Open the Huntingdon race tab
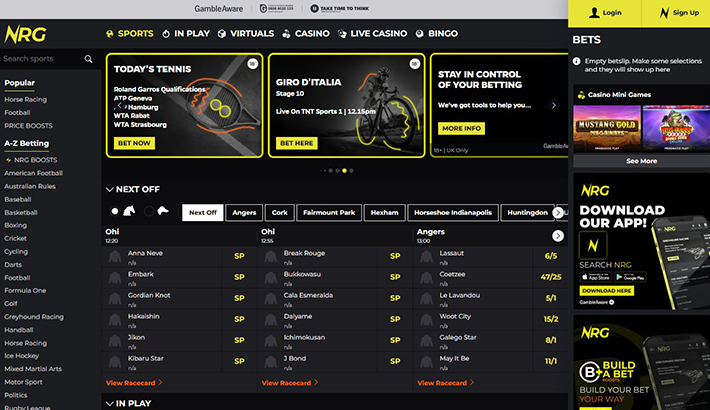This screenshot has width=710, height=410. 528,212
